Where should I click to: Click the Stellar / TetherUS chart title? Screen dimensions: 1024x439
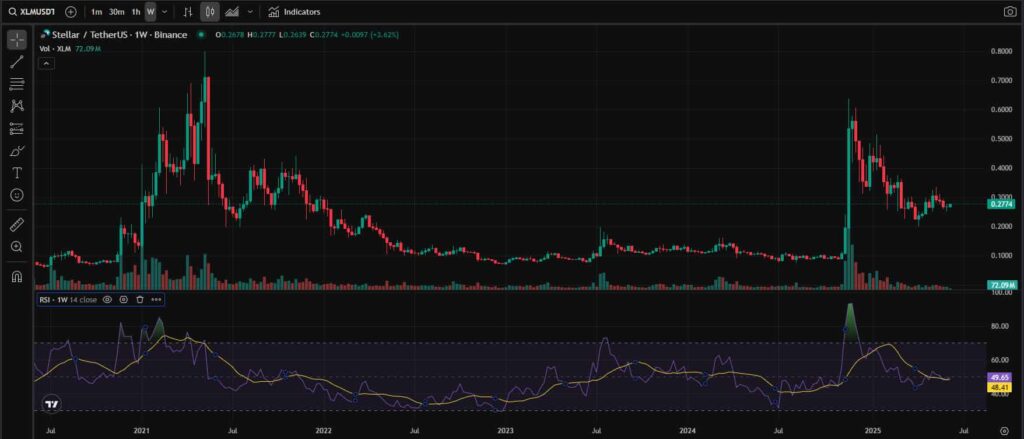(119, 35)
